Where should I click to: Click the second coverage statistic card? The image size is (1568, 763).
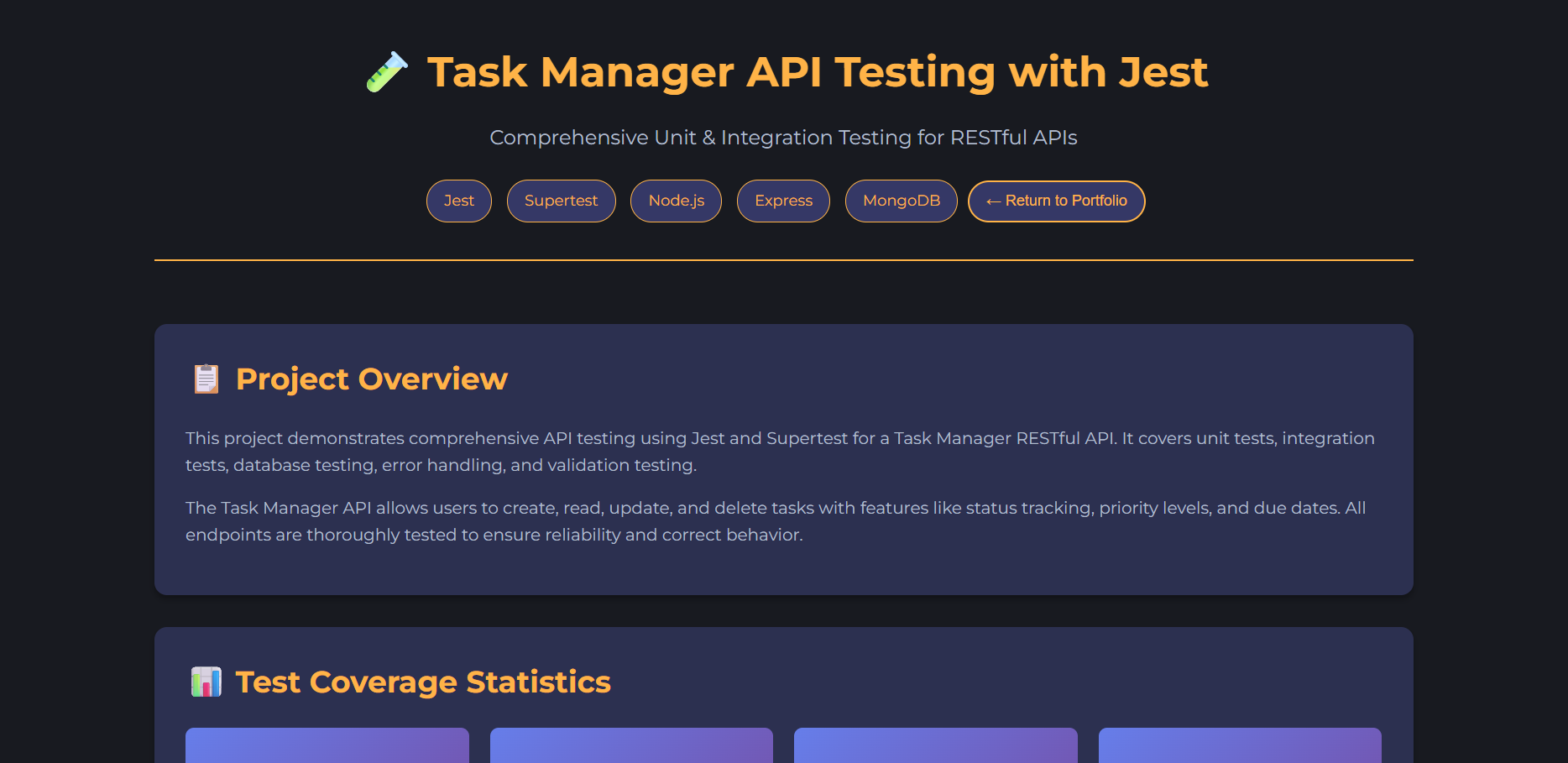[x=631, y=745]
